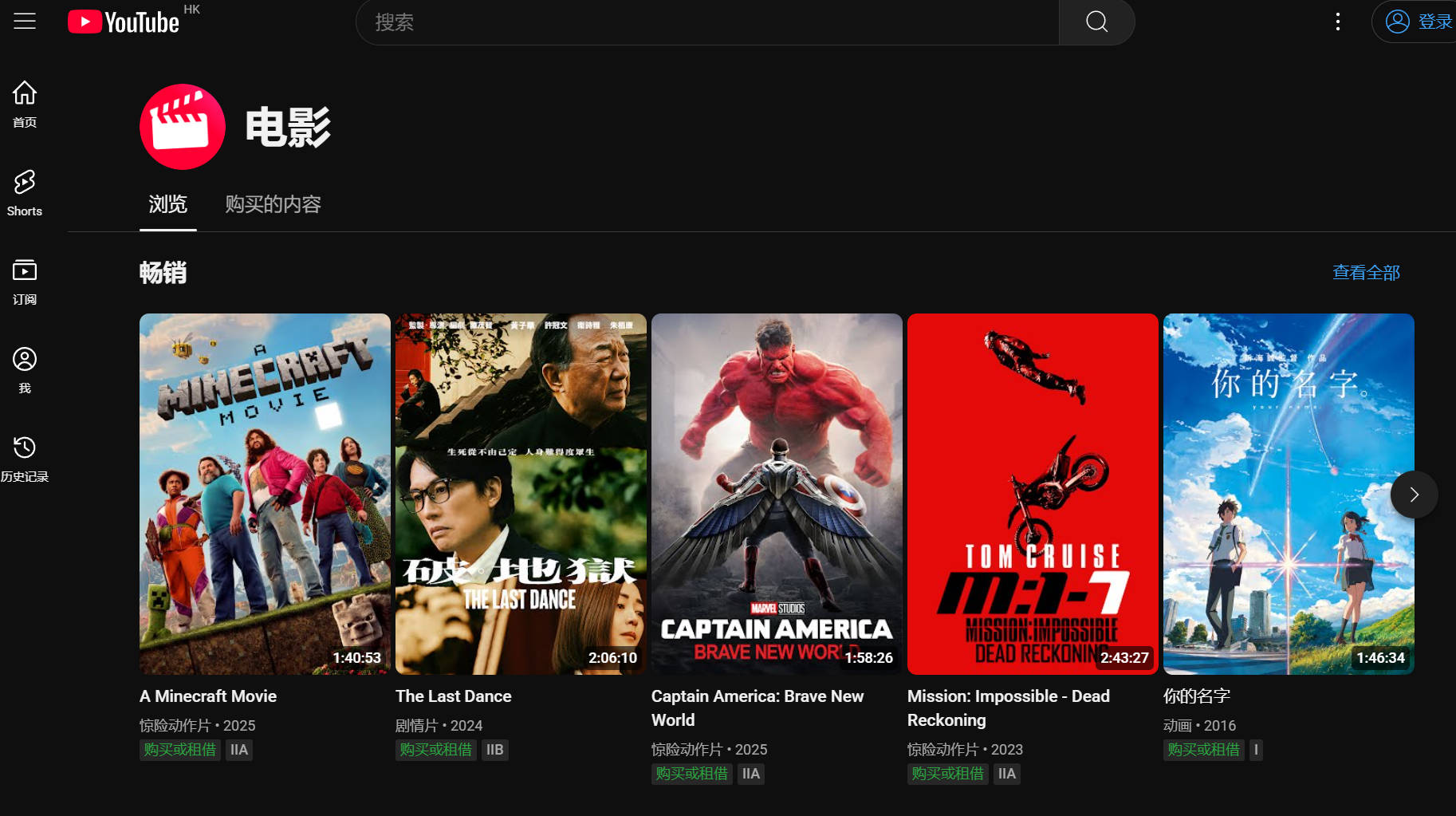Image resolution: width=1456 pixels, height=816 pixels.
Task: Click the red movie clapperboard channel icon
Action: click(183, 127)
